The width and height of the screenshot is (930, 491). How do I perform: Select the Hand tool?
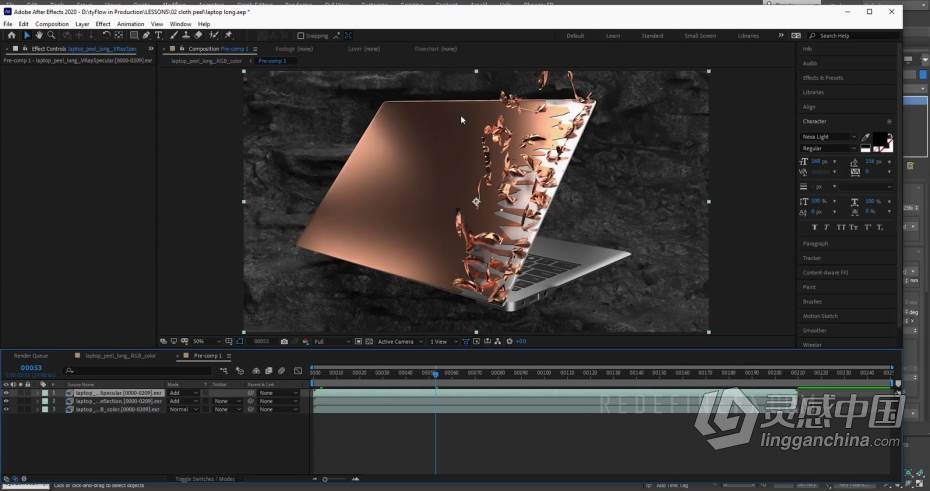coord(39,36)
